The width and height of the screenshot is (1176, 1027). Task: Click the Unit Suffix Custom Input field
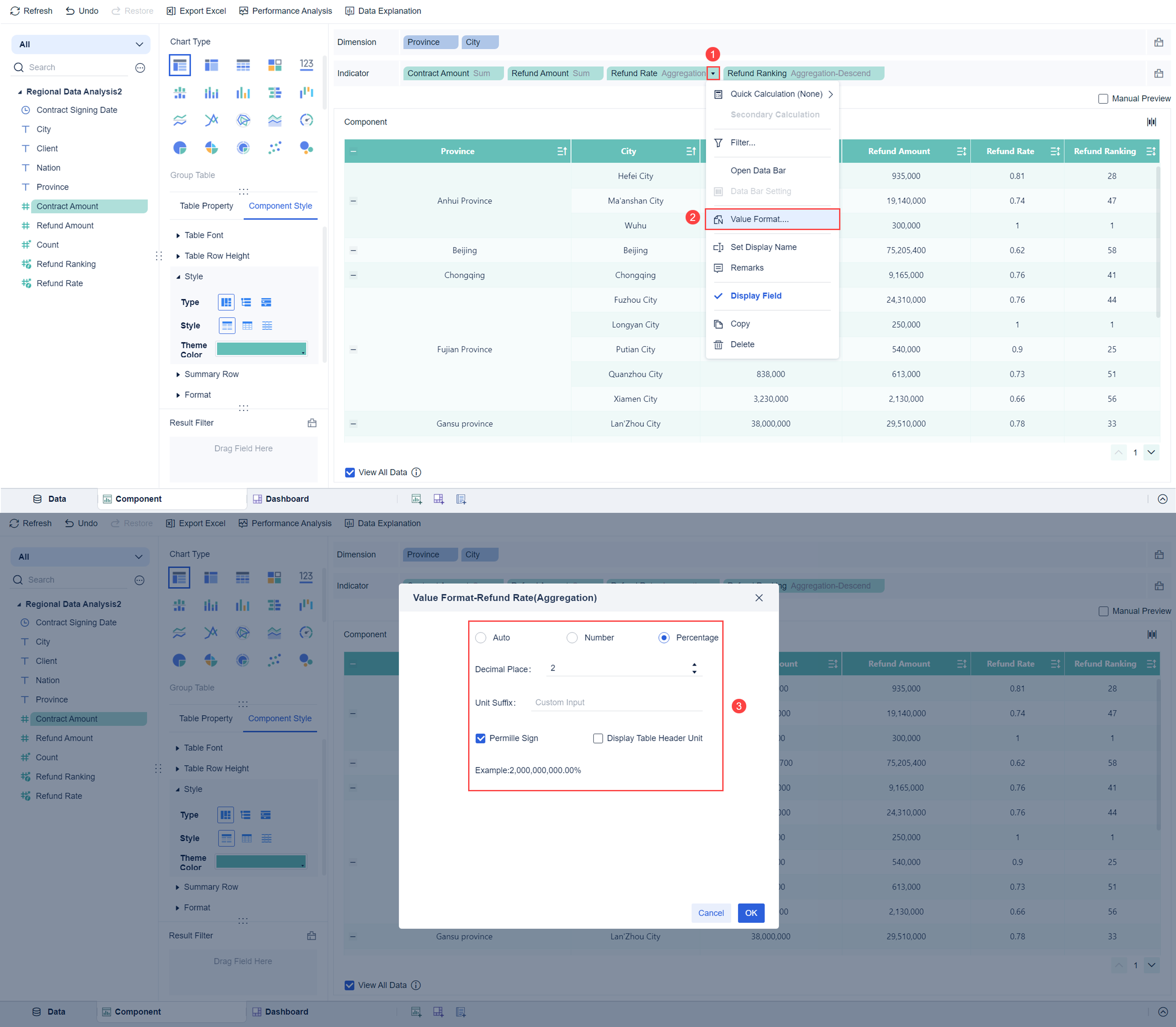click(616, 703)
